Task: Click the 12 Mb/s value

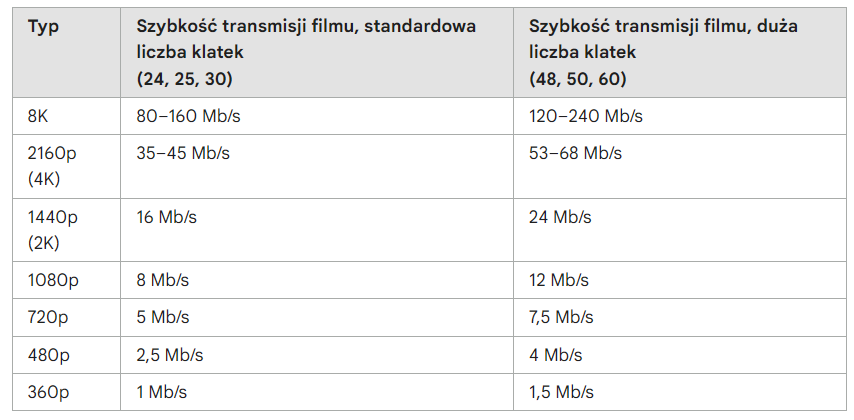Action: click(x=559, y=281)
